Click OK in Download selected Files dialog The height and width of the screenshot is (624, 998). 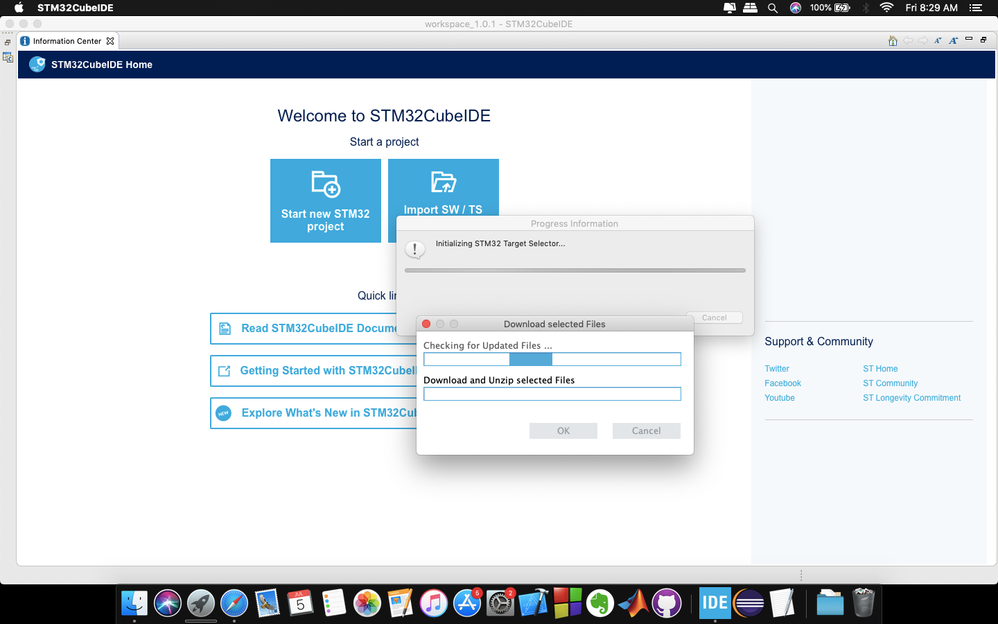coord(563,431)
